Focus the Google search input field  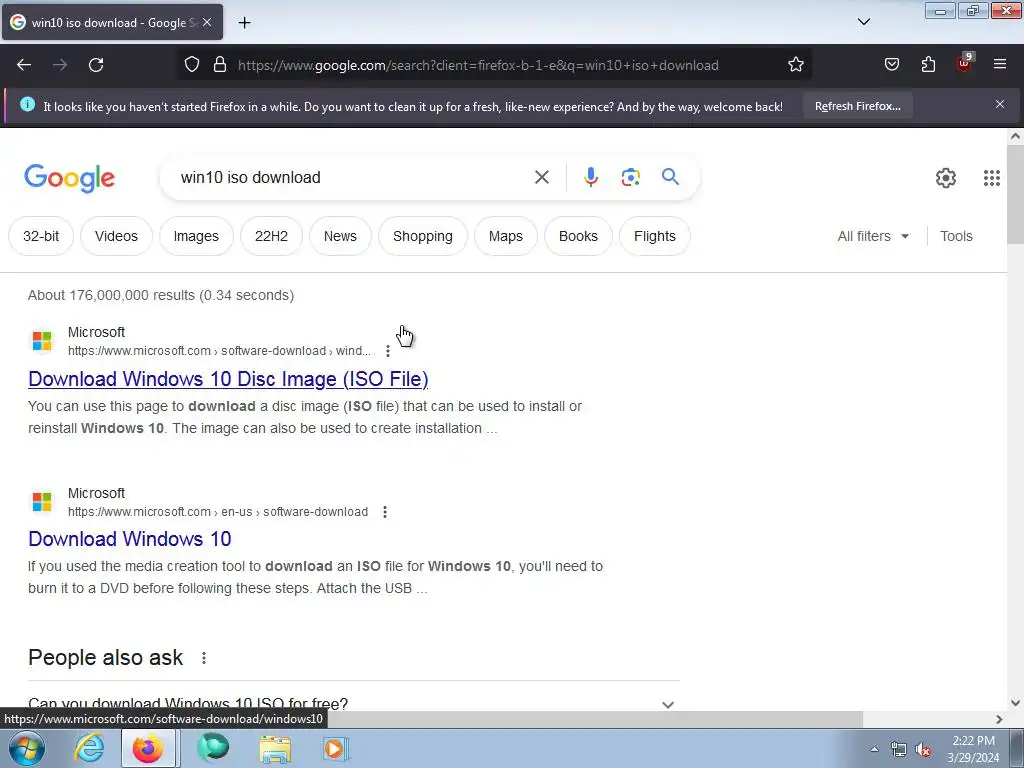(x=353, y=178)
